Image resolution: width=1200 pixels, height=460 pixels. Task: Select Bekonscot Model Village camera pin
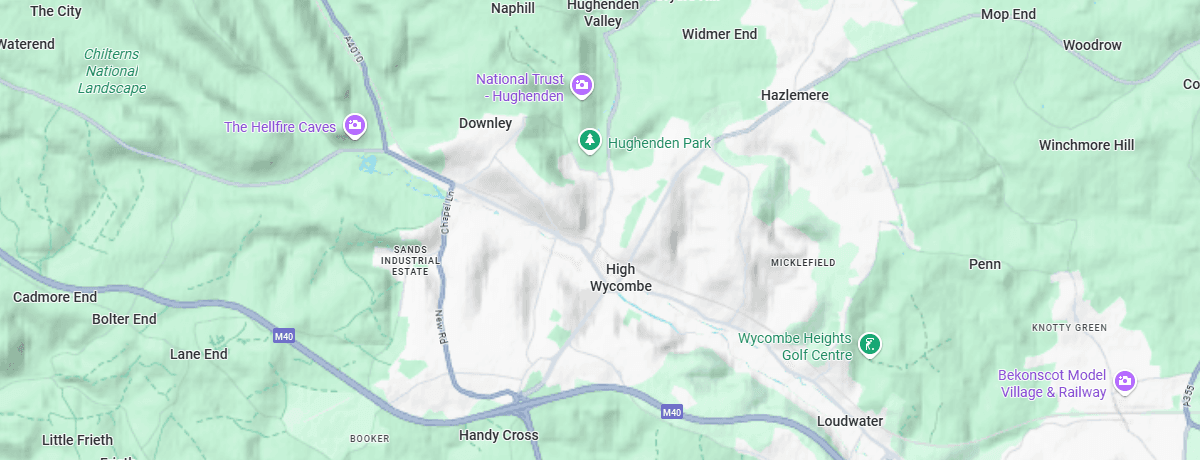[1125, 381]
